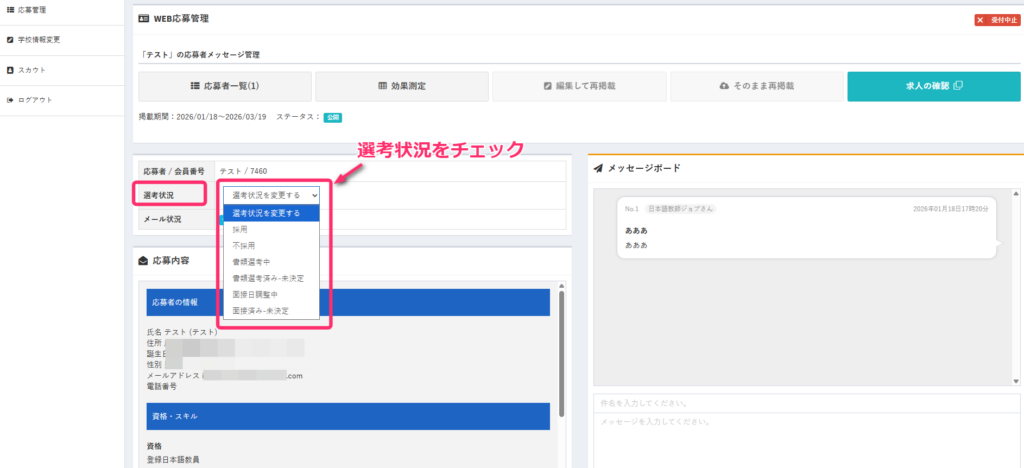Choose 不採用 in the selection dropdown
Image resolution: width=1024 pixels, height=468 pixels.
coord(244,245)
